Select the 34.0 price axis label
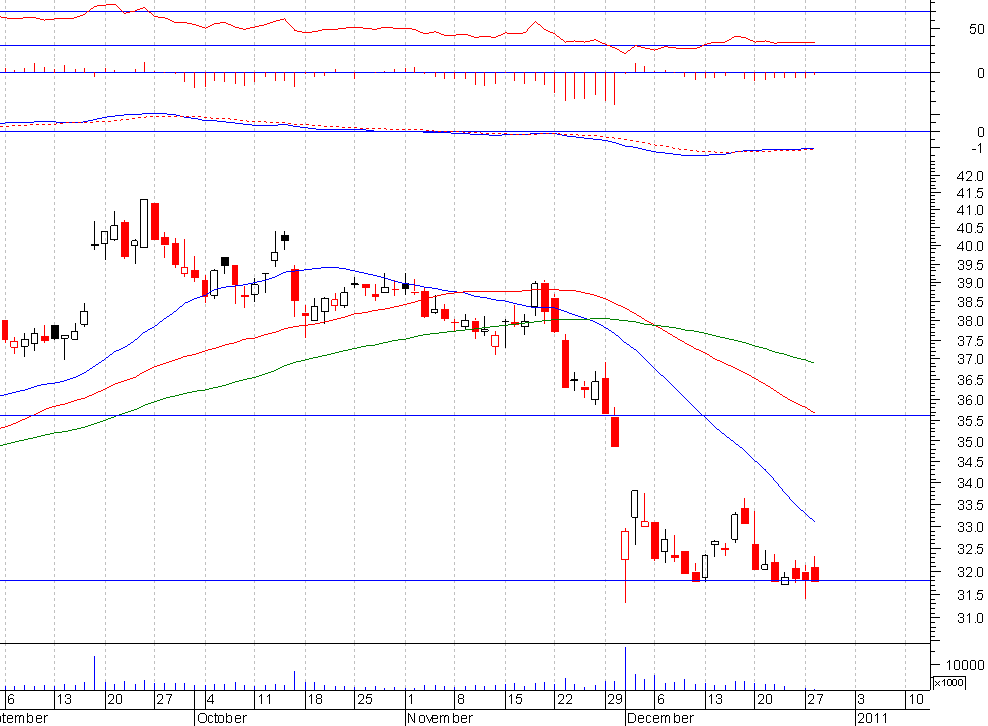Image resolution: width=988 pixels, height=726 pixels. (970, 483)
